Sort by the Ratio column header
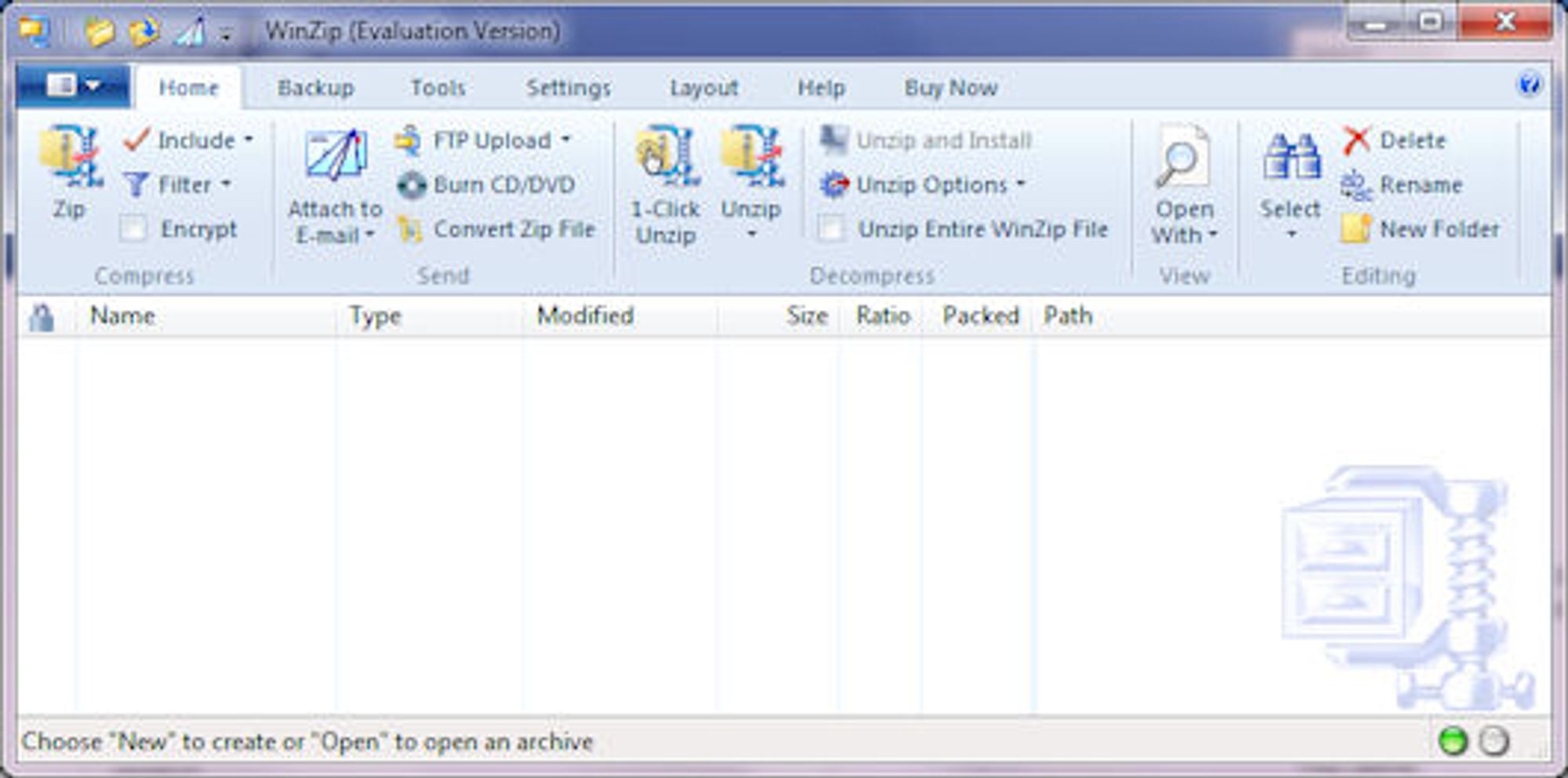 click(883, 316)
